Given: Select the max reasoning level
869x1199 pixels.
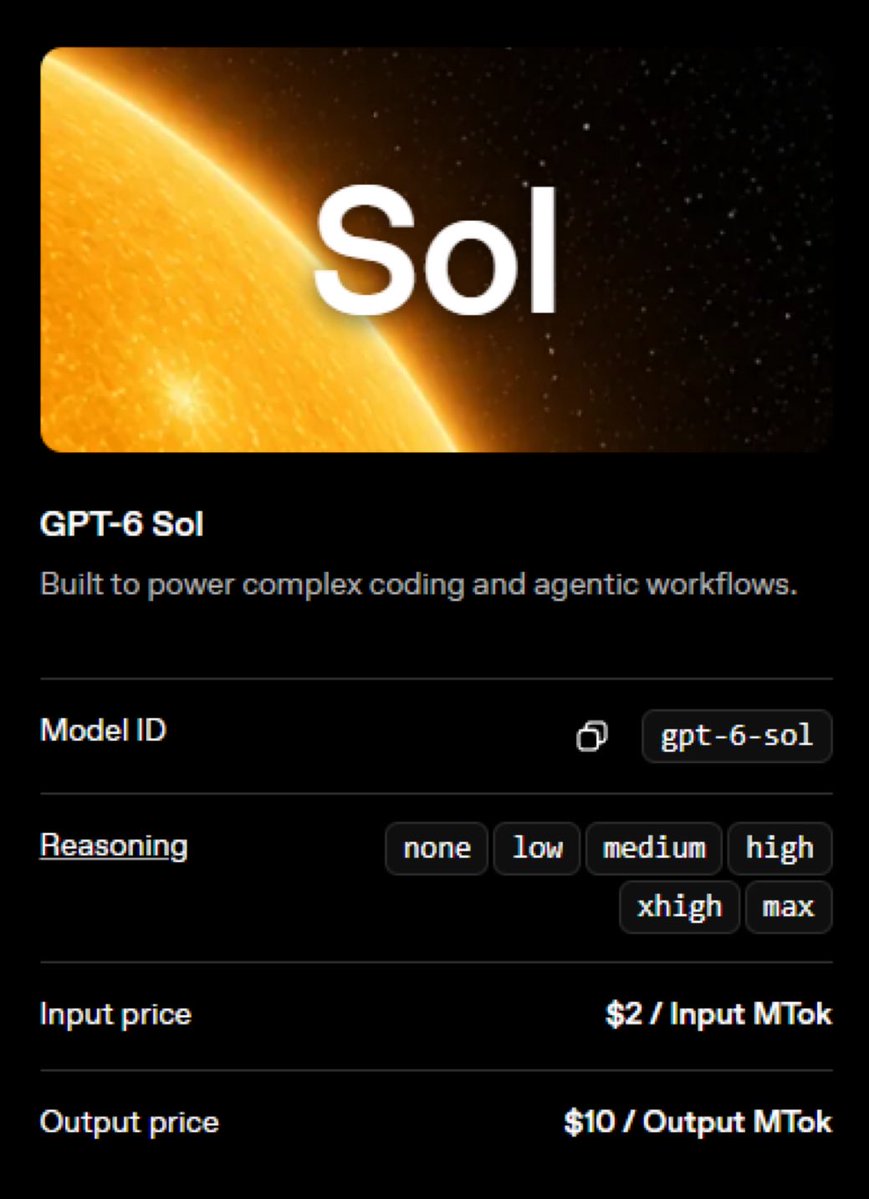Looking at the screenshot, I should point(789,907).
